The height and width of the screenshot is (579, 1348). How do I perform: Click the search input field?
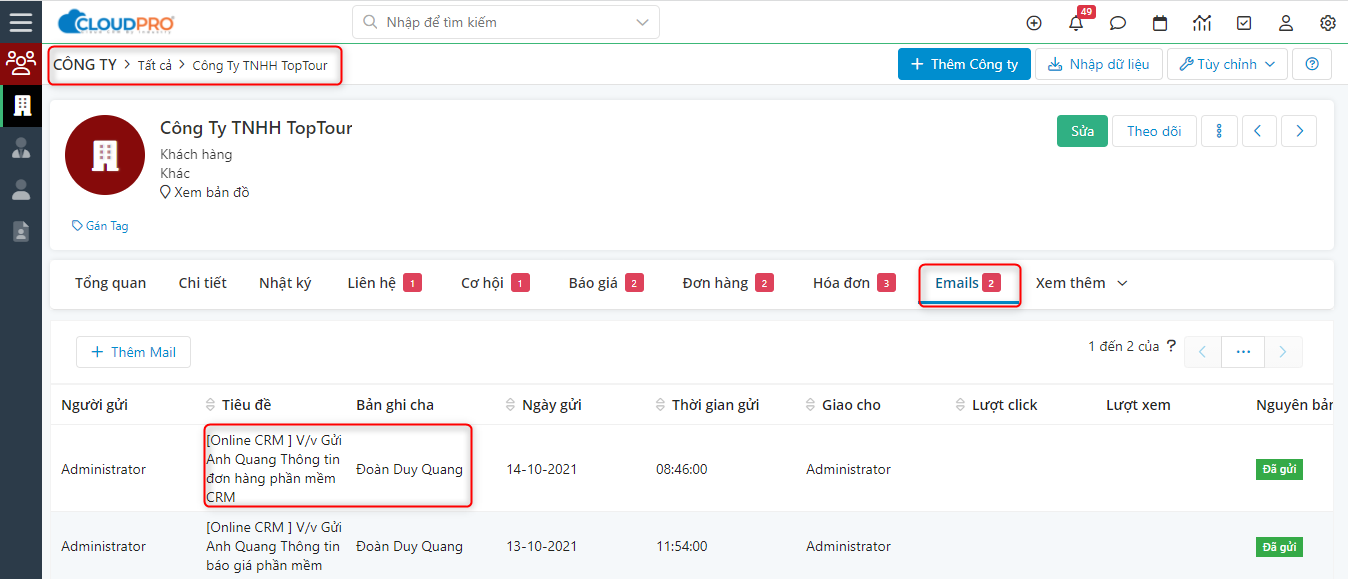(500, 22)
